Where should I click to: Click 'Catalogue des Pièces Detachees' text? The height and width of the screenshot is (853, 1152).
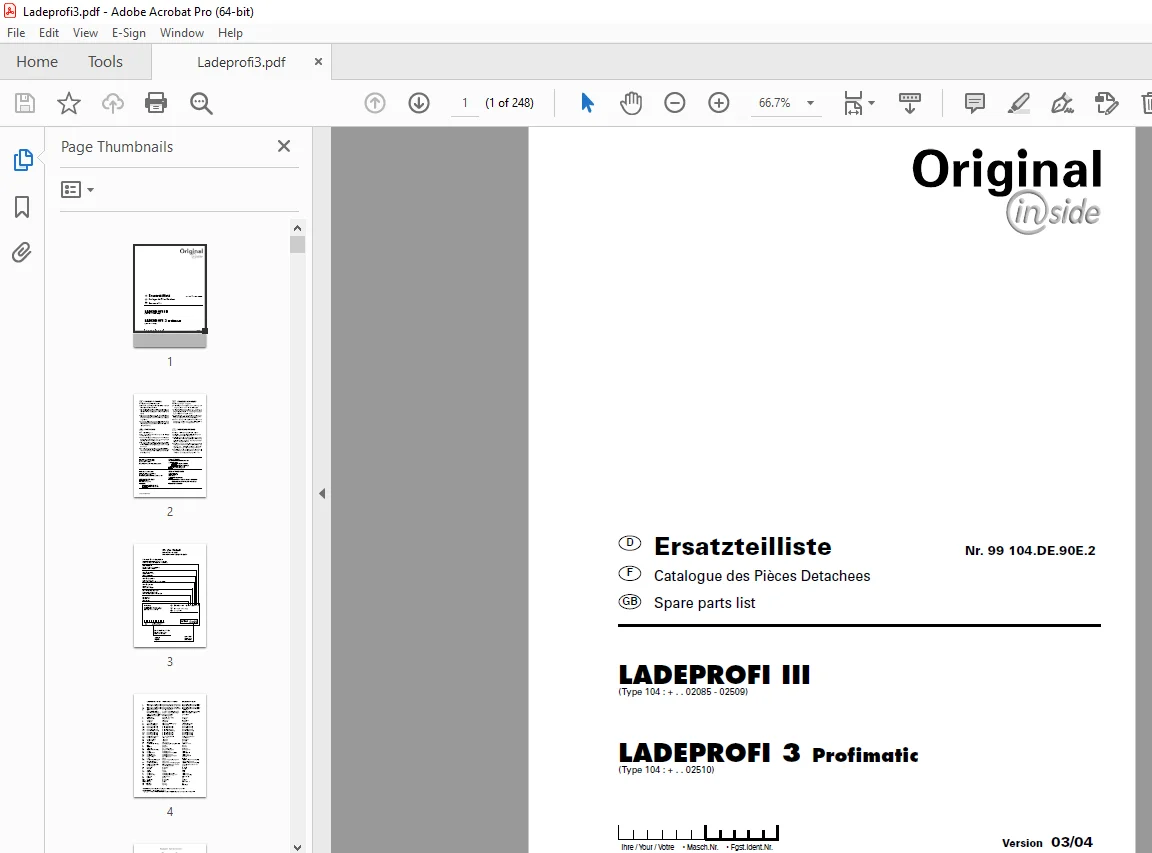point(762,576)
